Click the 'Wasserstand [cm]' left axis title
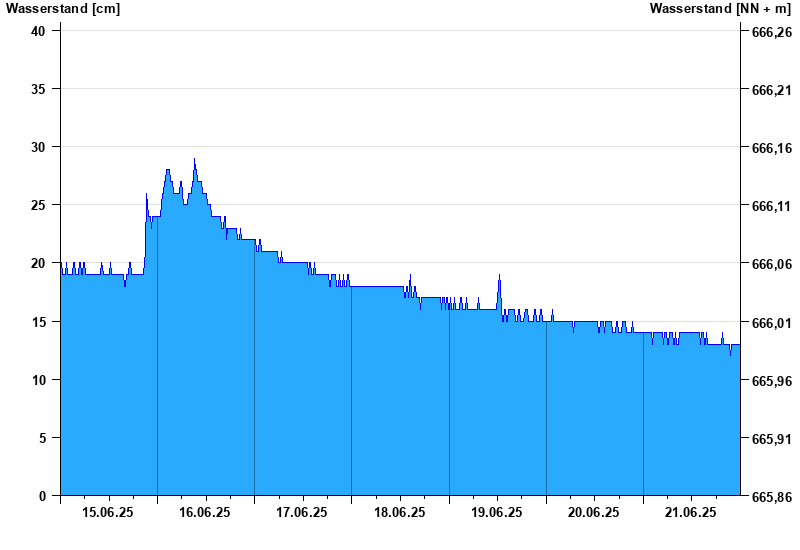This screenshot has width=800, height=550. click(63, 9)
